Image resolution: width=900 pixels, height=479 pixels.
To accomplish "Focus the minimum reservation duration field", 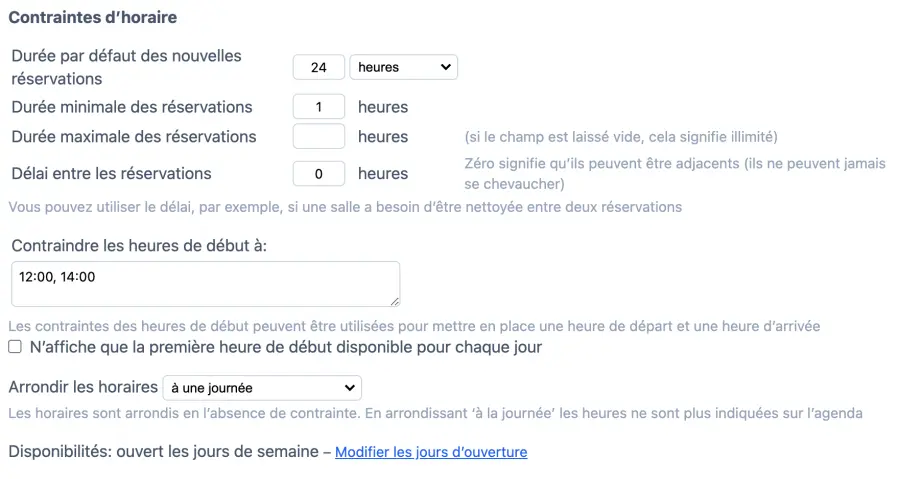I will click(x=319, y=107).
